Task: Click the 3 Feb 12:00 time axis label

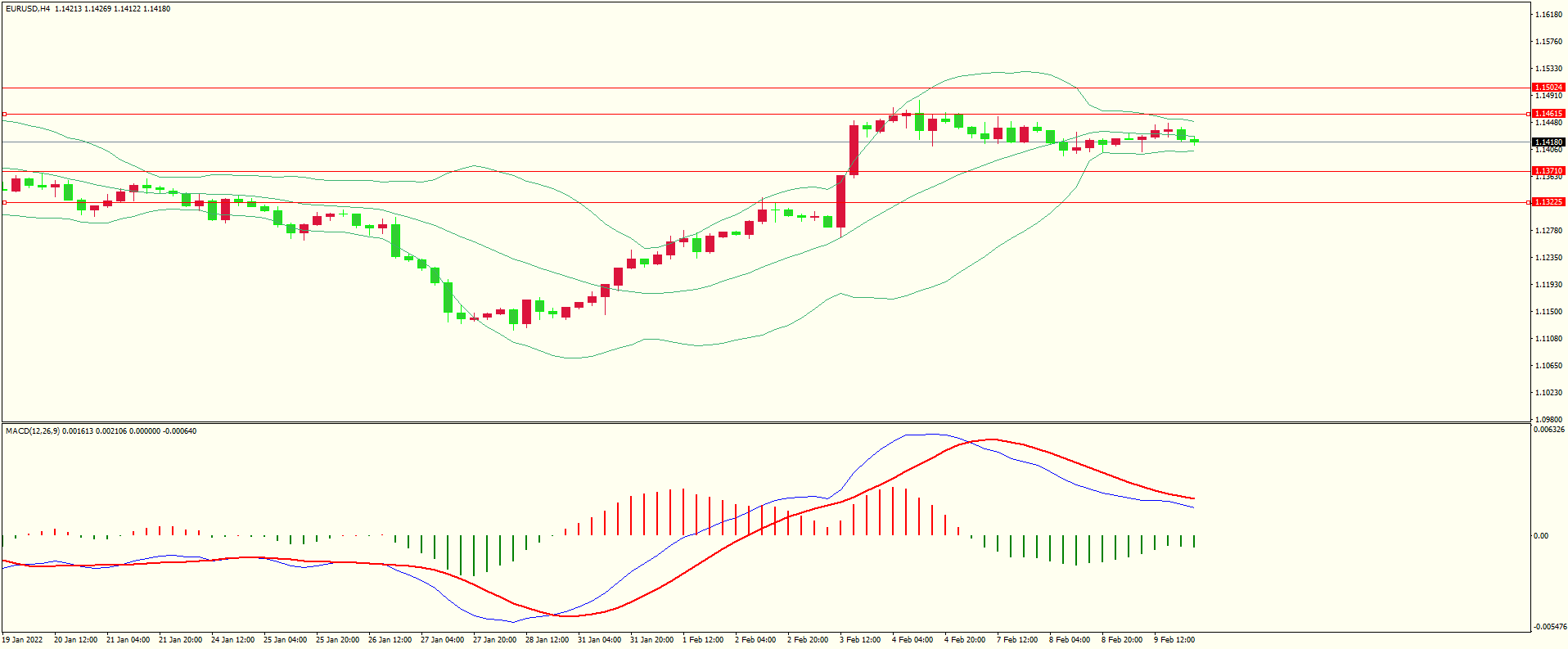Action: pyautogui.click(x=859, y=640)
